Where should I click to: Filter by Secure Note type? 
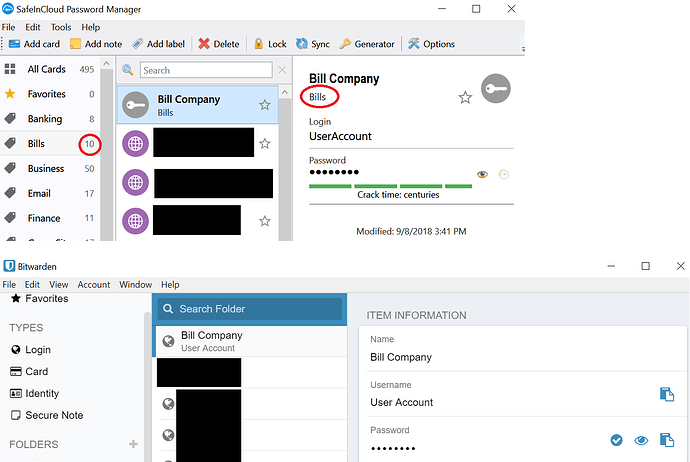(x=47, y=415)
